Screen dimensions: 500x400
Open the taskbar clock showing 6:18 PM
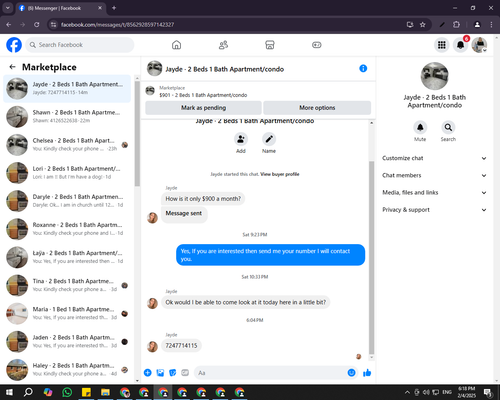[x=467, y=392]
